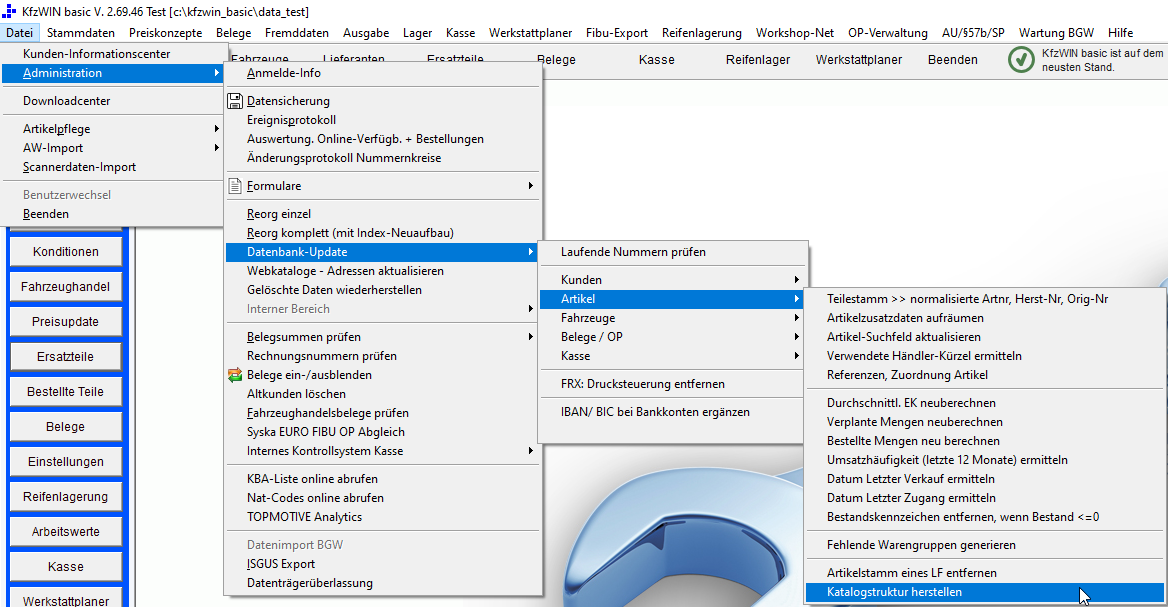
Task: Expand the Datenbank-Update submenu arrow
Action: (x=530, y=252)
